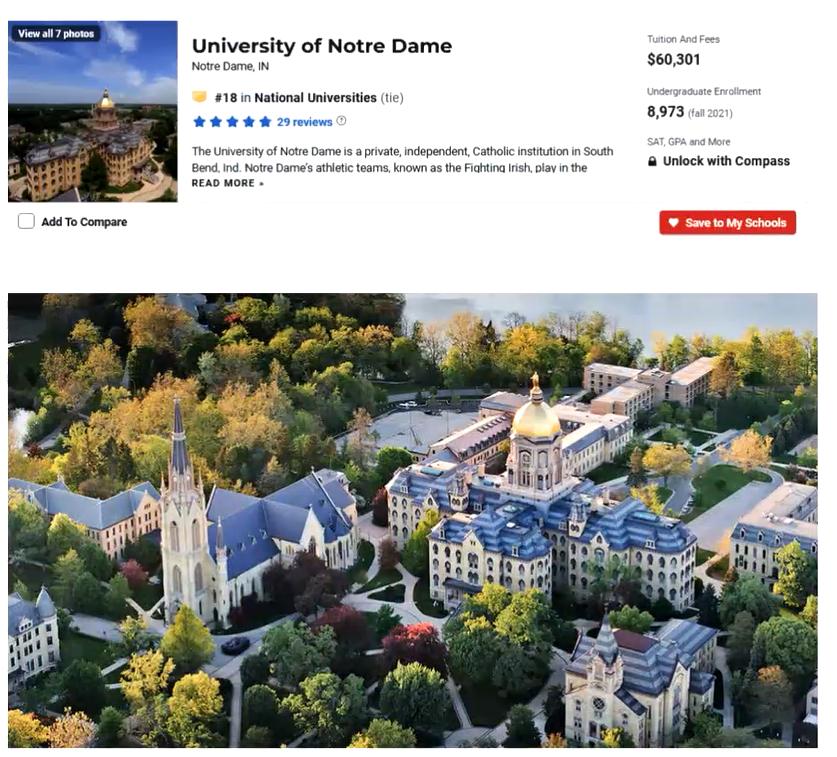Click the 8,973 undergraduate enrollment figure

[665, 112]
